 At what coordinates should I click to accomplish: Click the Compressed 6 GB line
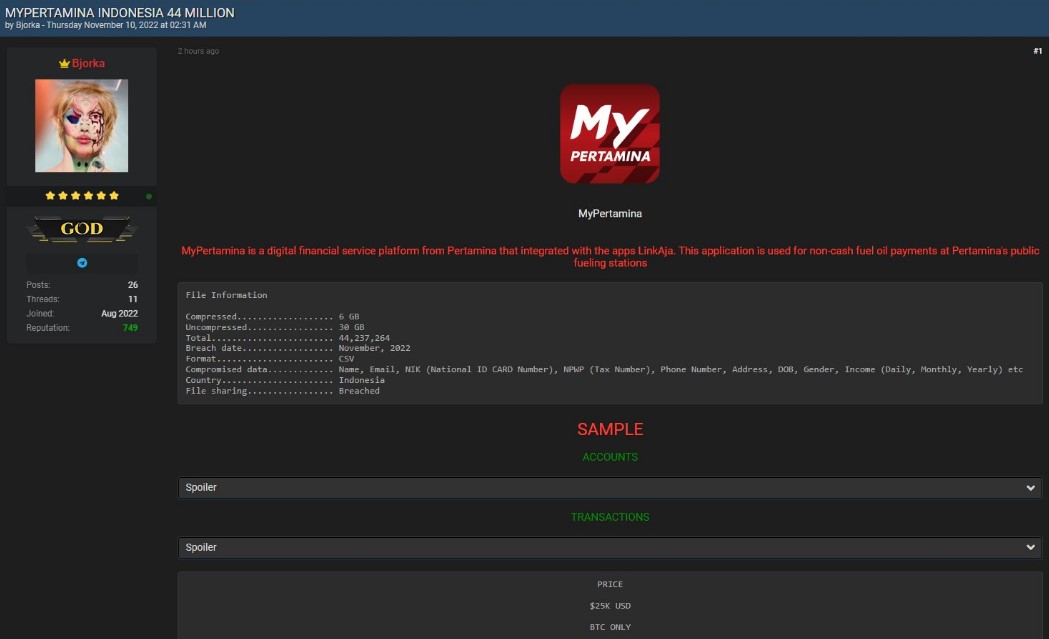tap(272, 316)
